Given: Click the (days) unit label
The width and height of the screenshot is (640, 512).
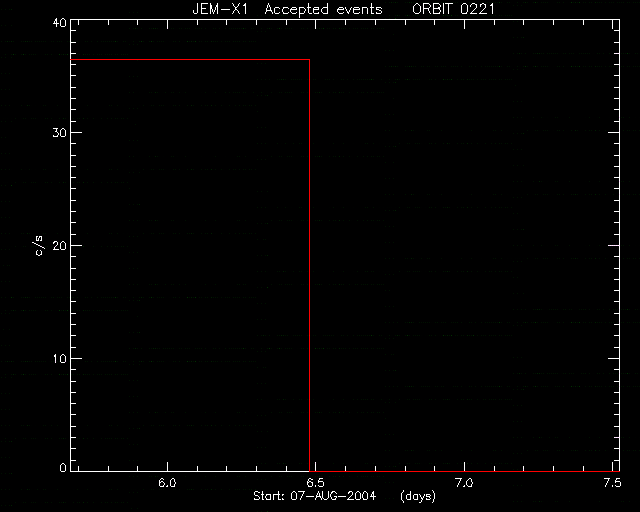Looking at the screenshot, I should (418, 496).
